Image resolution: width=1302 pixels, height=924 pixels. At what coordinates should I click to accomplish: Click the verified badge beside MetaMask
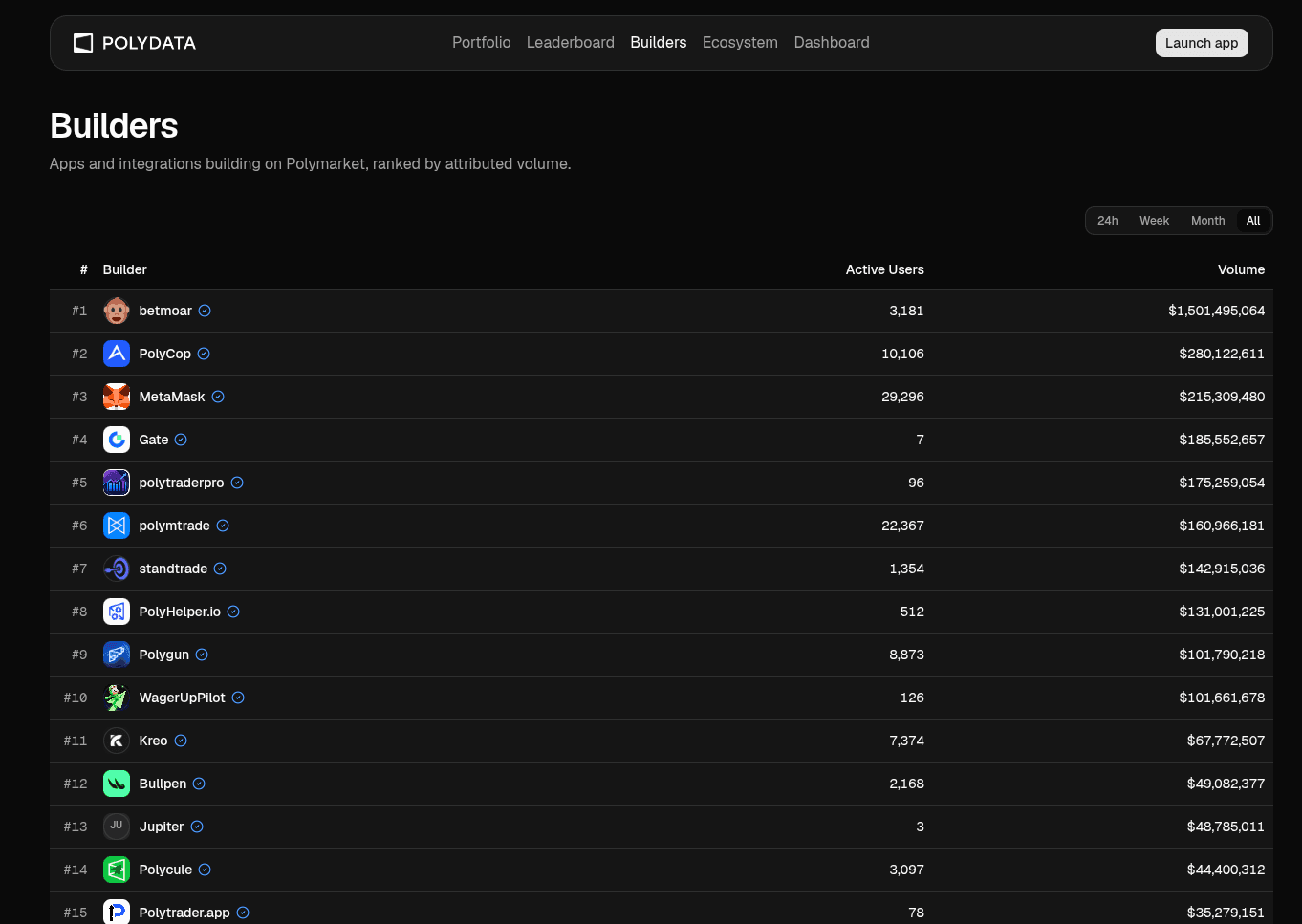pos(218,397)
